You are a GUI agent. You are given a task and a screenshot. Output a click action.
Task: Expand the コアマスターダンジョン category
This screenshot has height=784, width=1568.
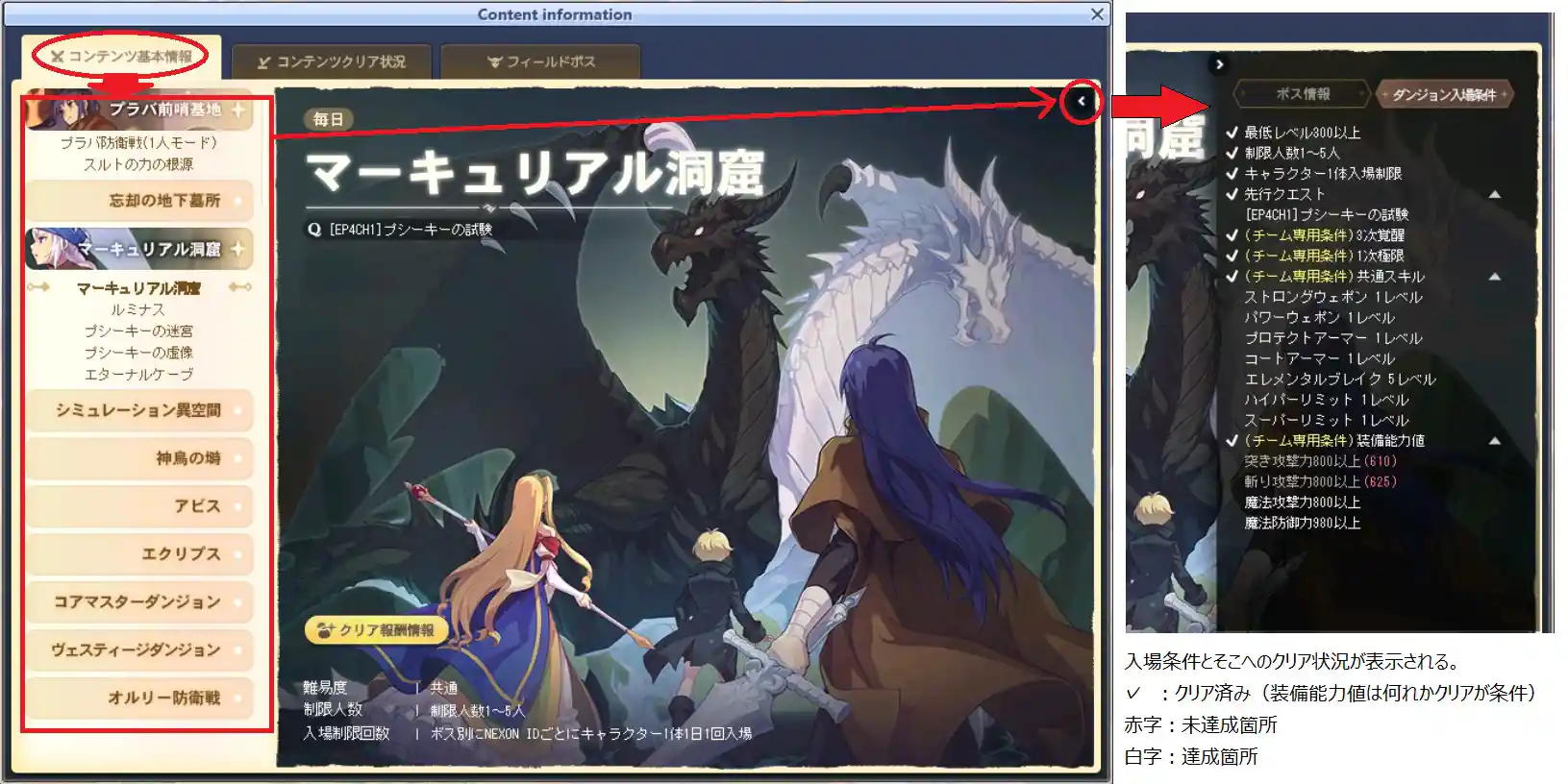tap(139, 602)
